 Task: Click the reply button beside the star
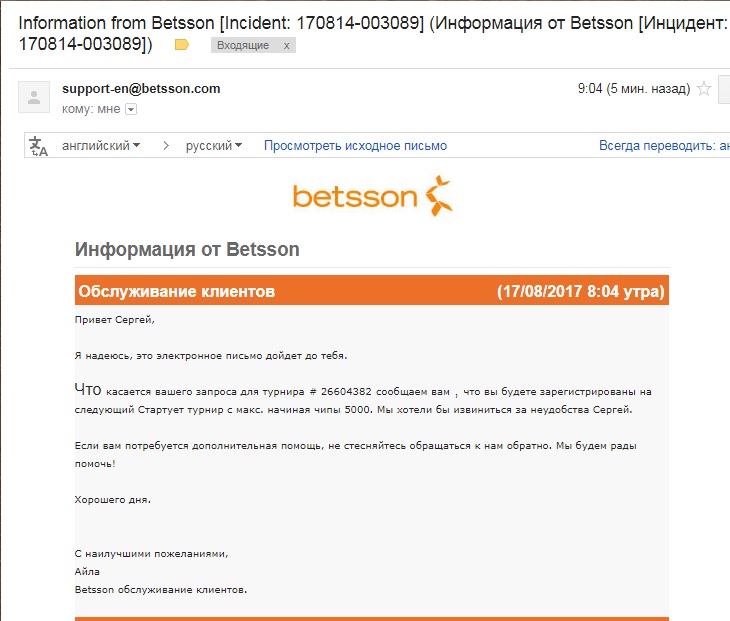(724, 89)
